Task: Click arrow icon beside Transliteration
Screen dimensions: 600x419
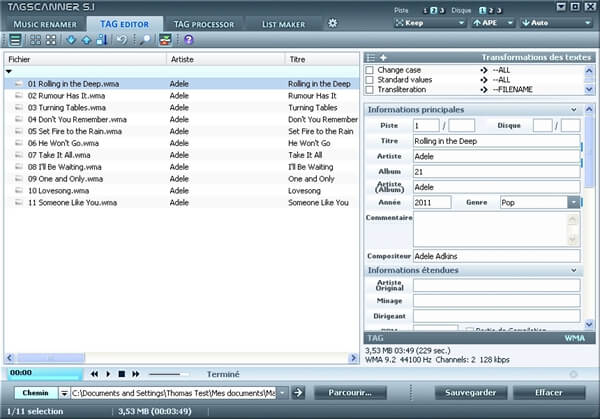Action: (484, 90)
